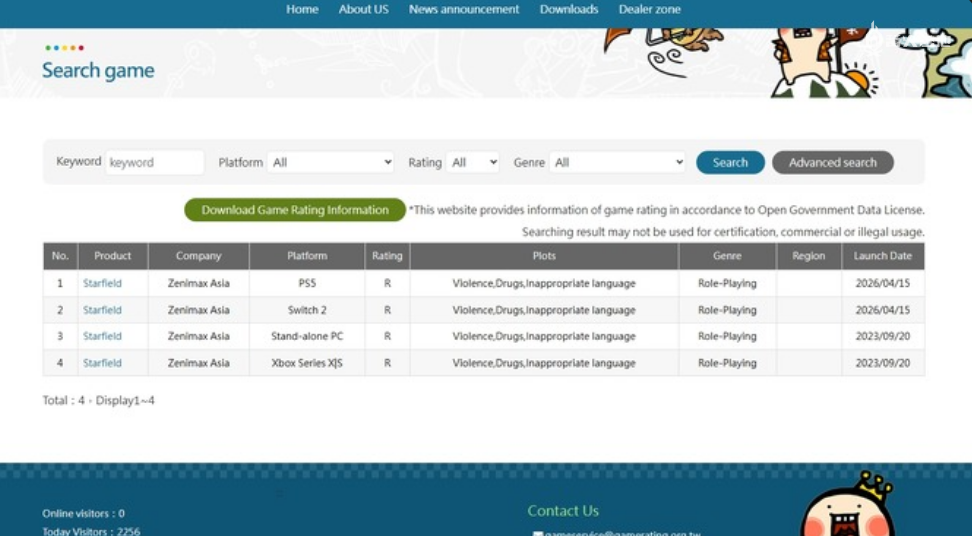The width and height of the screenshot is (972, 536).
Task: Click the Rating column header
Action: [x=387, y=256]
